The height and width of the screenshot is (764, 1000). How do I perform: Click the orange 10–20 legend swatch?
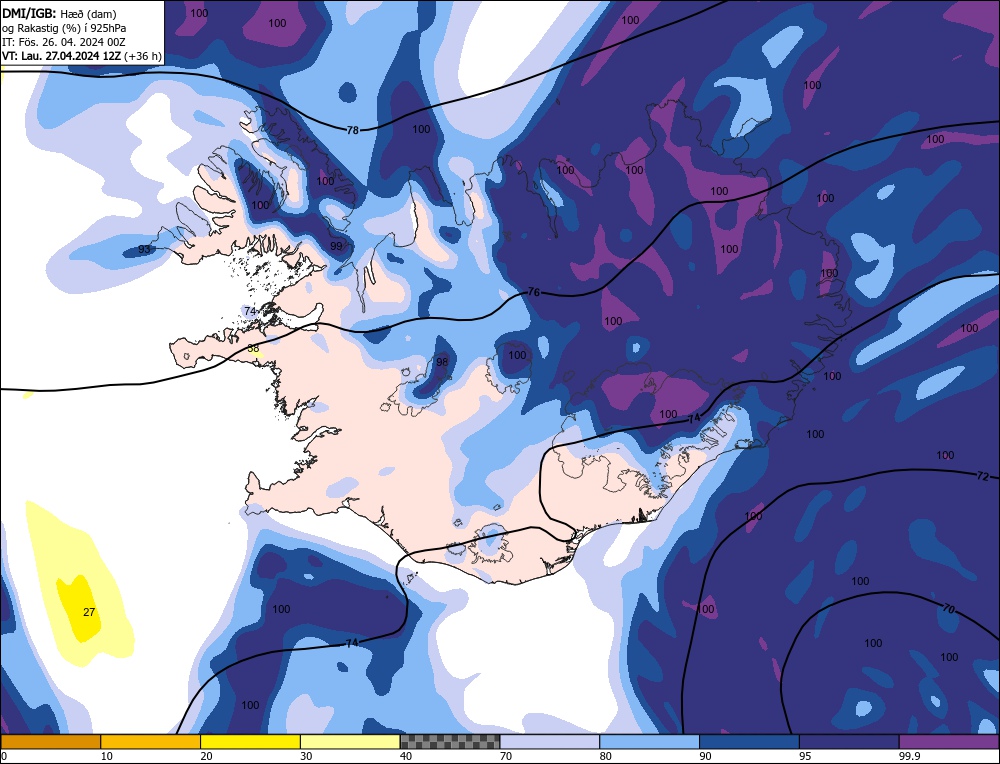pyautogui.click(x=151, y=742)
